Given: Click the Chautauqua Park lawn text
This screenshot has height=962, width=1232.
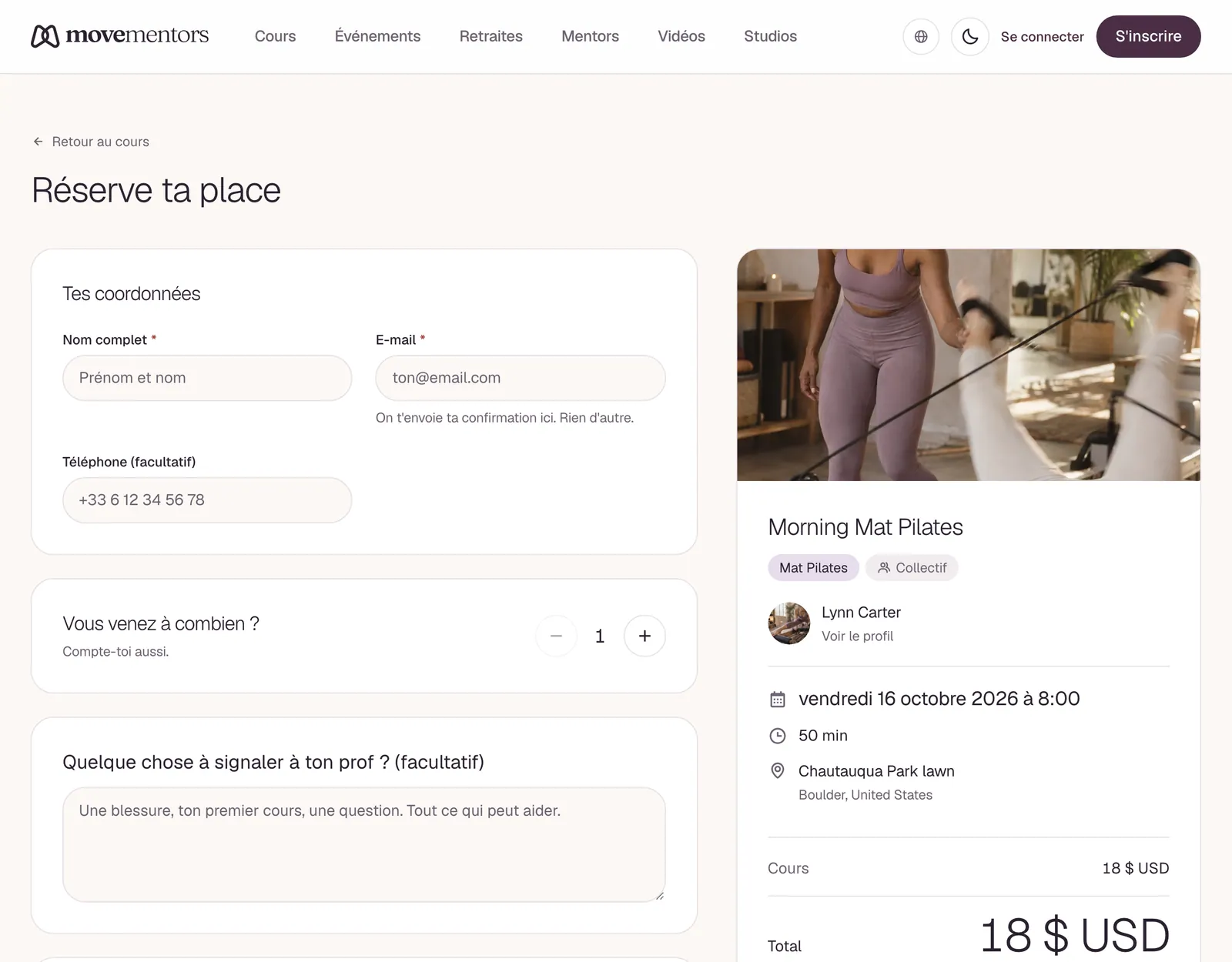Looking at the screenshot, I should [876, 771].
